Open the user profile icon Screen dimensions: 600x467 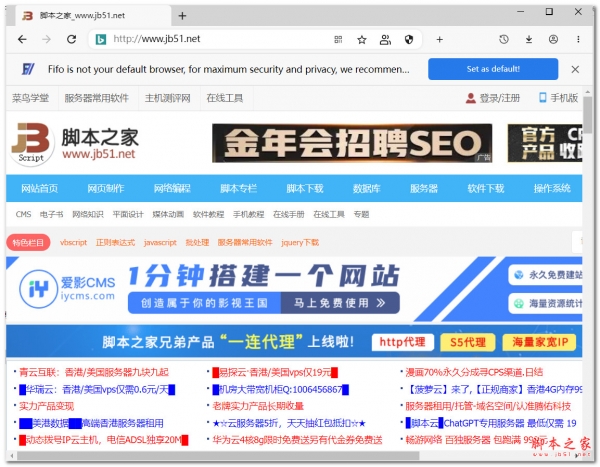coord(553,39)
